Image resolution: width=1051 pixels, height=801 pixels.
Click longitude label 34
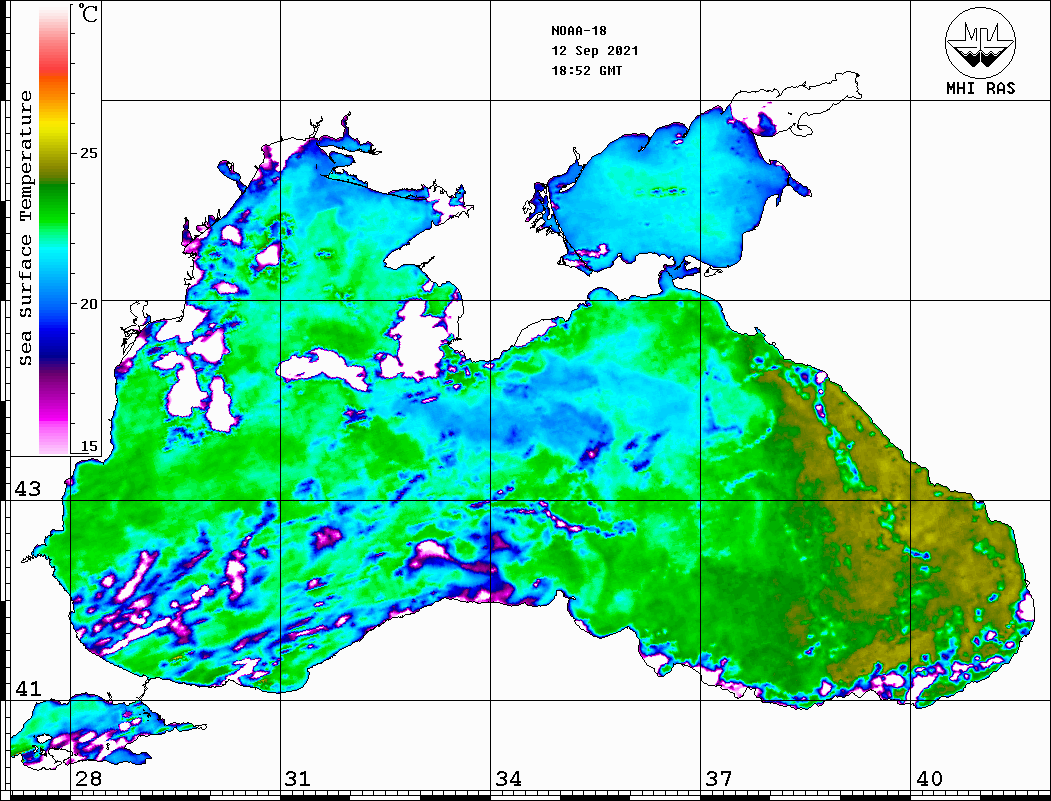pos(508,779)
